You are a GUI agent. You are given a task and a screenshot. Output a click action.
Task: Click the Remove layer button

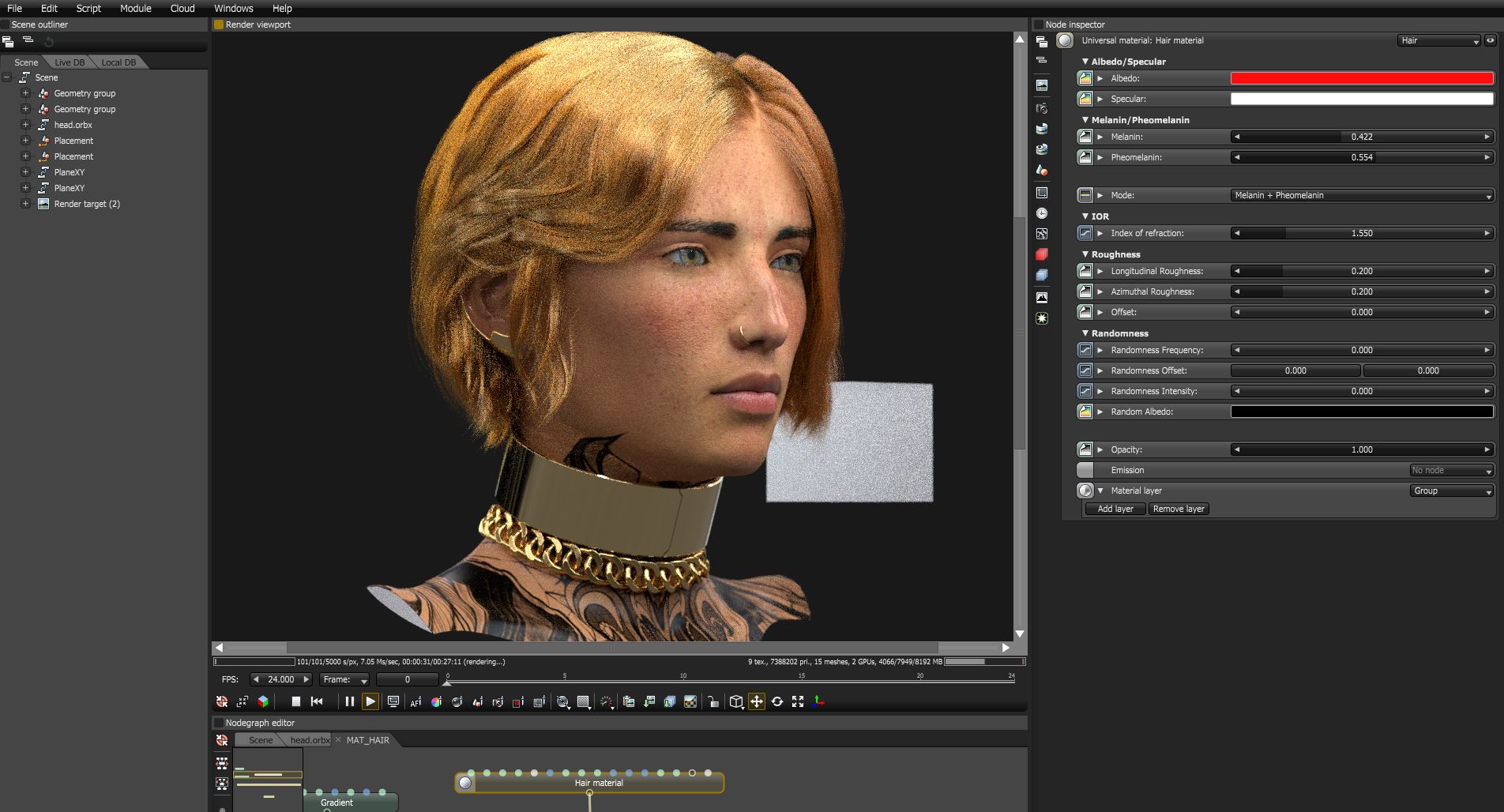click(x=1179, y=509)
